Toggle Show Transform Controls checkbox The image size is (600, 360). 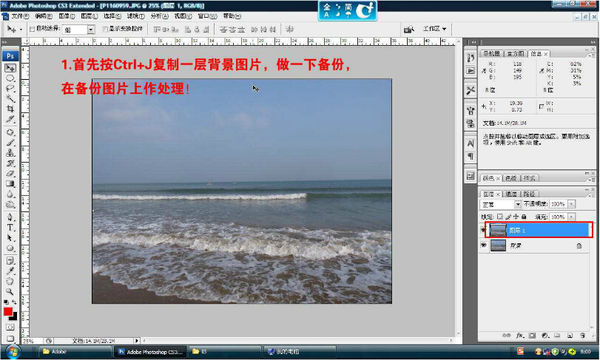[x=105, y=29]
